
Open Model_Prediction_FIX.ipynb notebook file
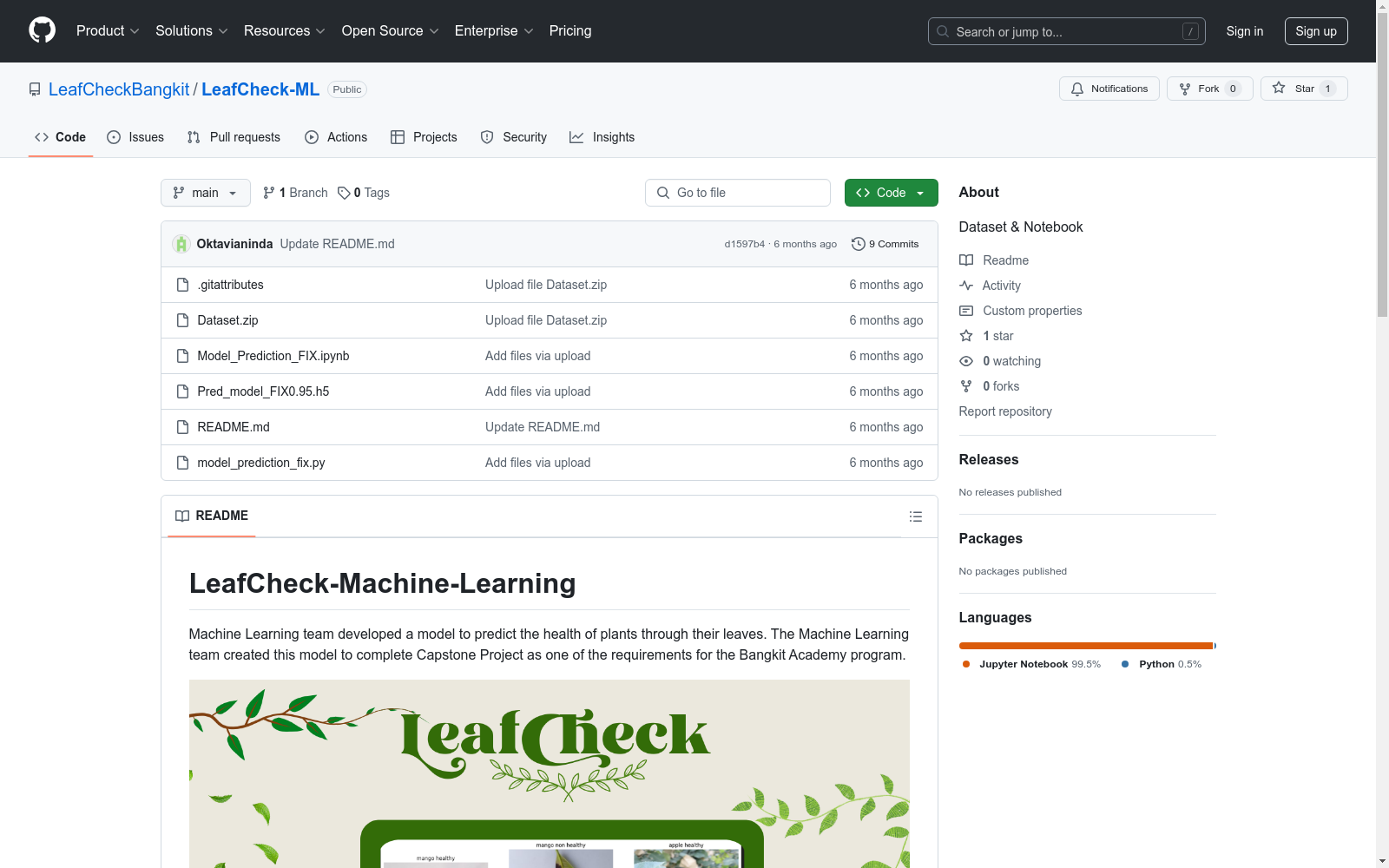[x=273, y=356]
